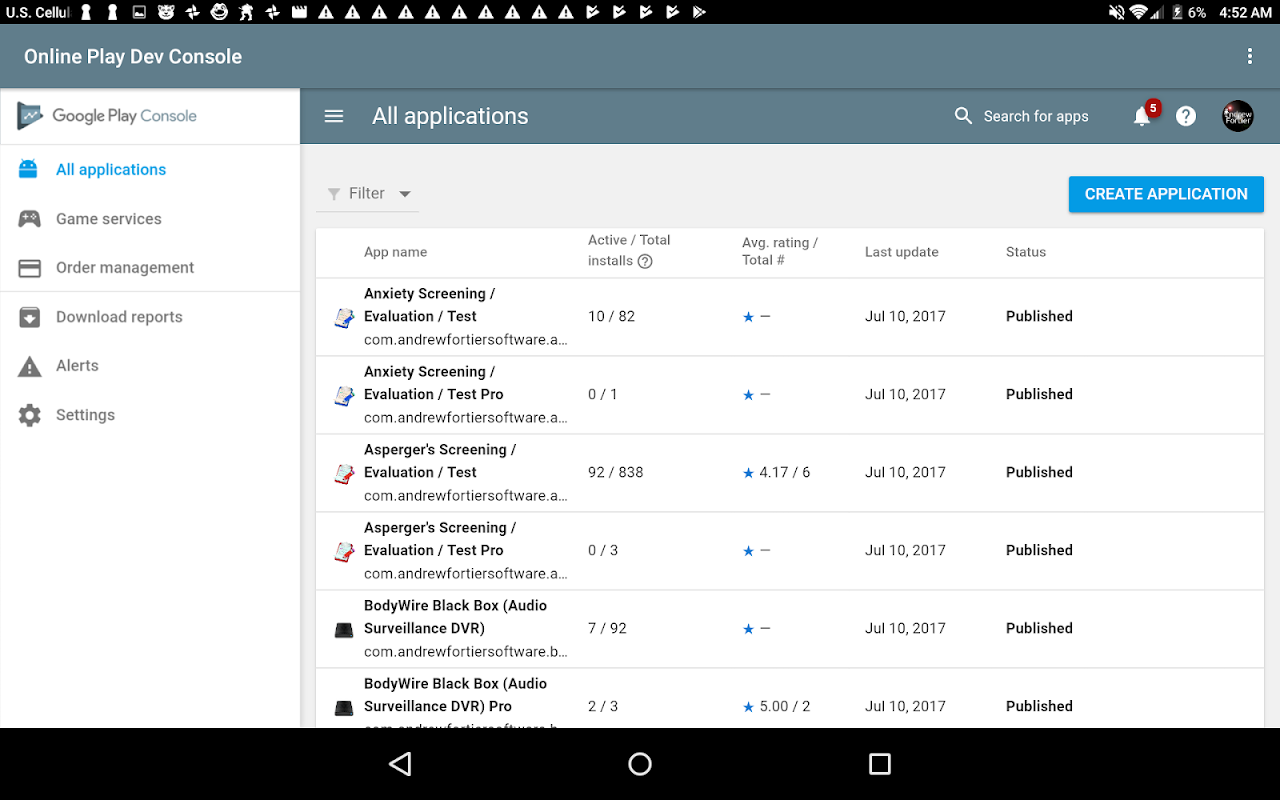Click the Active / Total installs column header
Screen dimensions: 1280x800
629,250
